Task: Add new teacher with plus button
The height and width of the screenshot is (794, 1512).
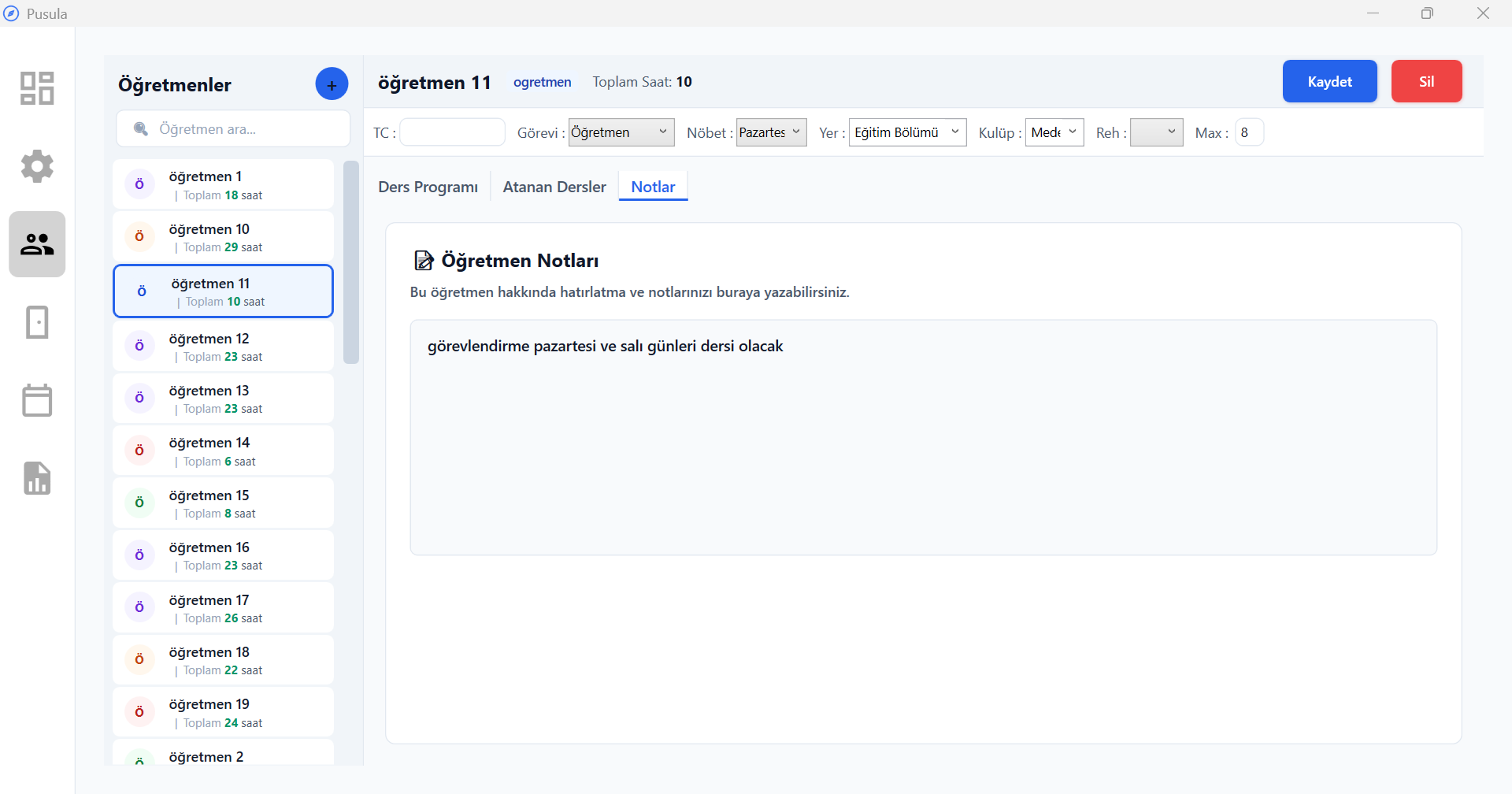Action: 332,84
